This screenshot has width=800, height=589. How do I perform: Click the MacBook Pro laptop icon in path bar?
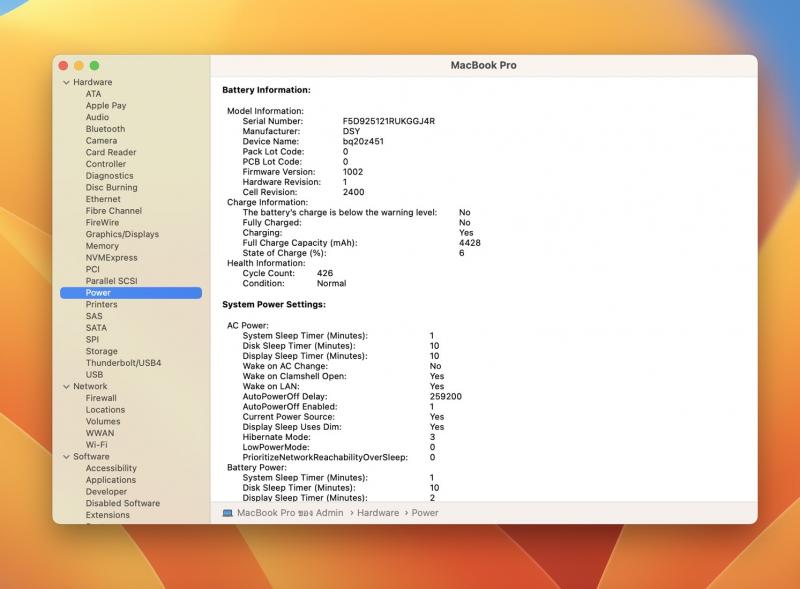227,513
